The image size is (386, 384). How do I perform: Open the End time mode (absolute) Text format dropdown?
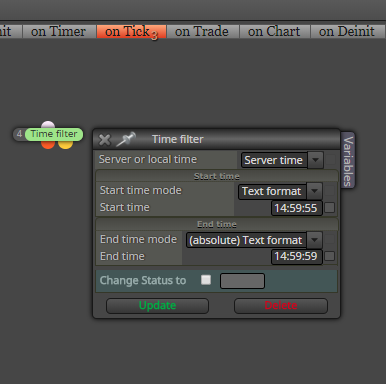(254, 240)
